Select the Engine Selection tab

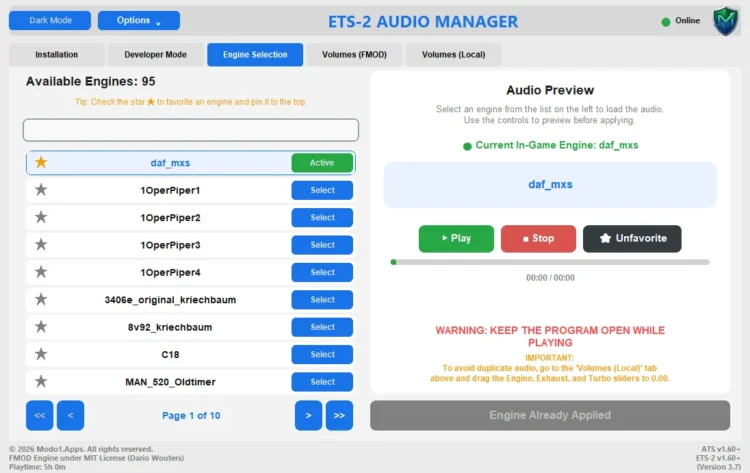point(255,55)
